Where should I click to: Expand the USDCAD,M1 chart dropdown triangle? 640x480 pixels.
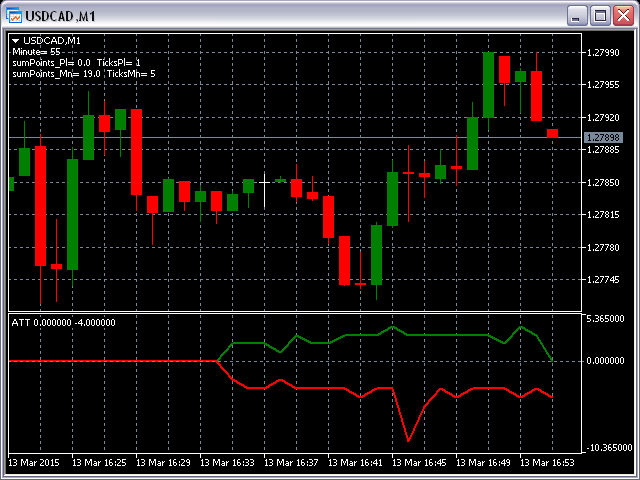[x=15, y=40]
